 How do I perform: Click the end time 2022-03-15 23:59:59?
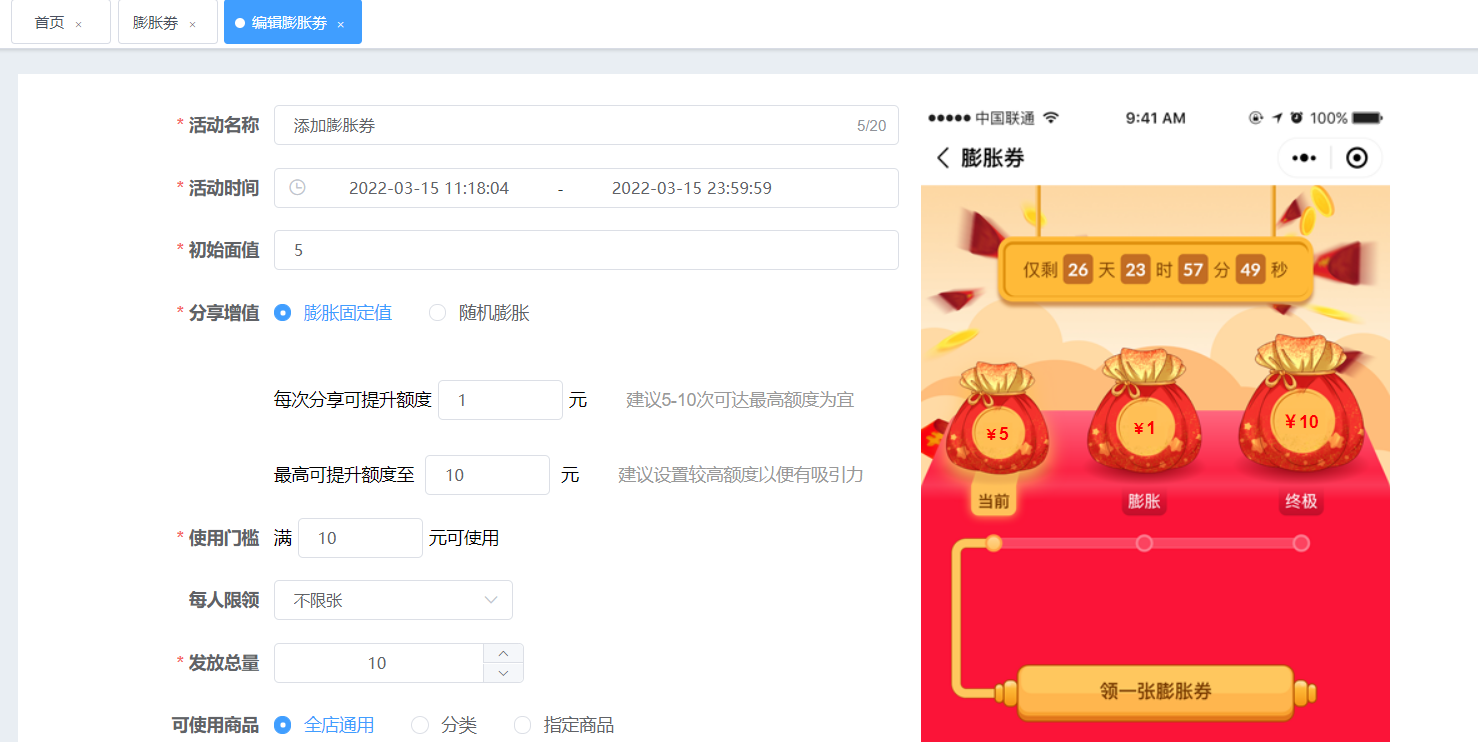pos(692,188)
